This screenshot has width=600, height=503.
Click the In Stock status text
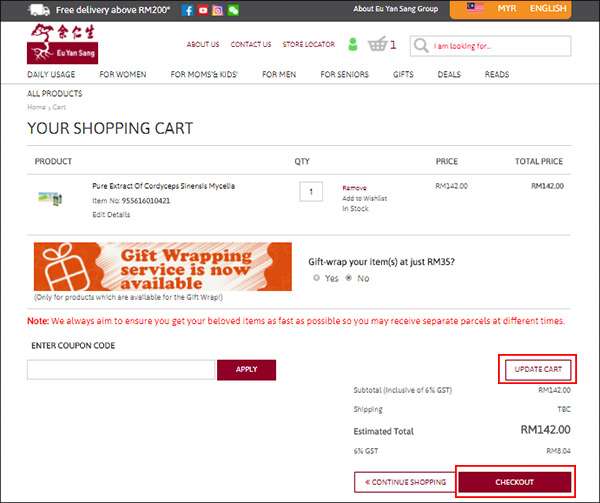(355, 209)
